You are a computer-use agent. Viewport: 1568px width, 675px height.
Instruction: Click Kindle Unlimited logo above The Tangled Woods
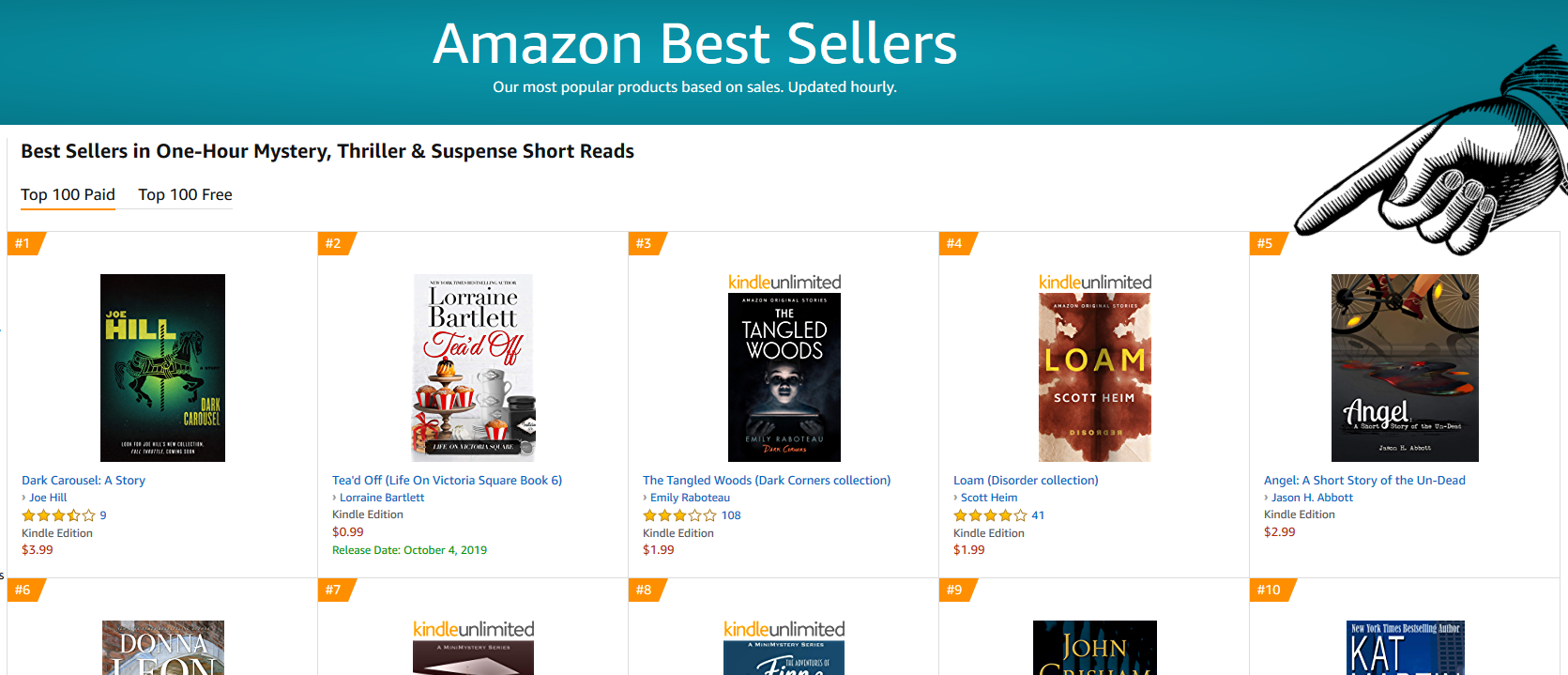pyautogui.click(x=784, y=283)
